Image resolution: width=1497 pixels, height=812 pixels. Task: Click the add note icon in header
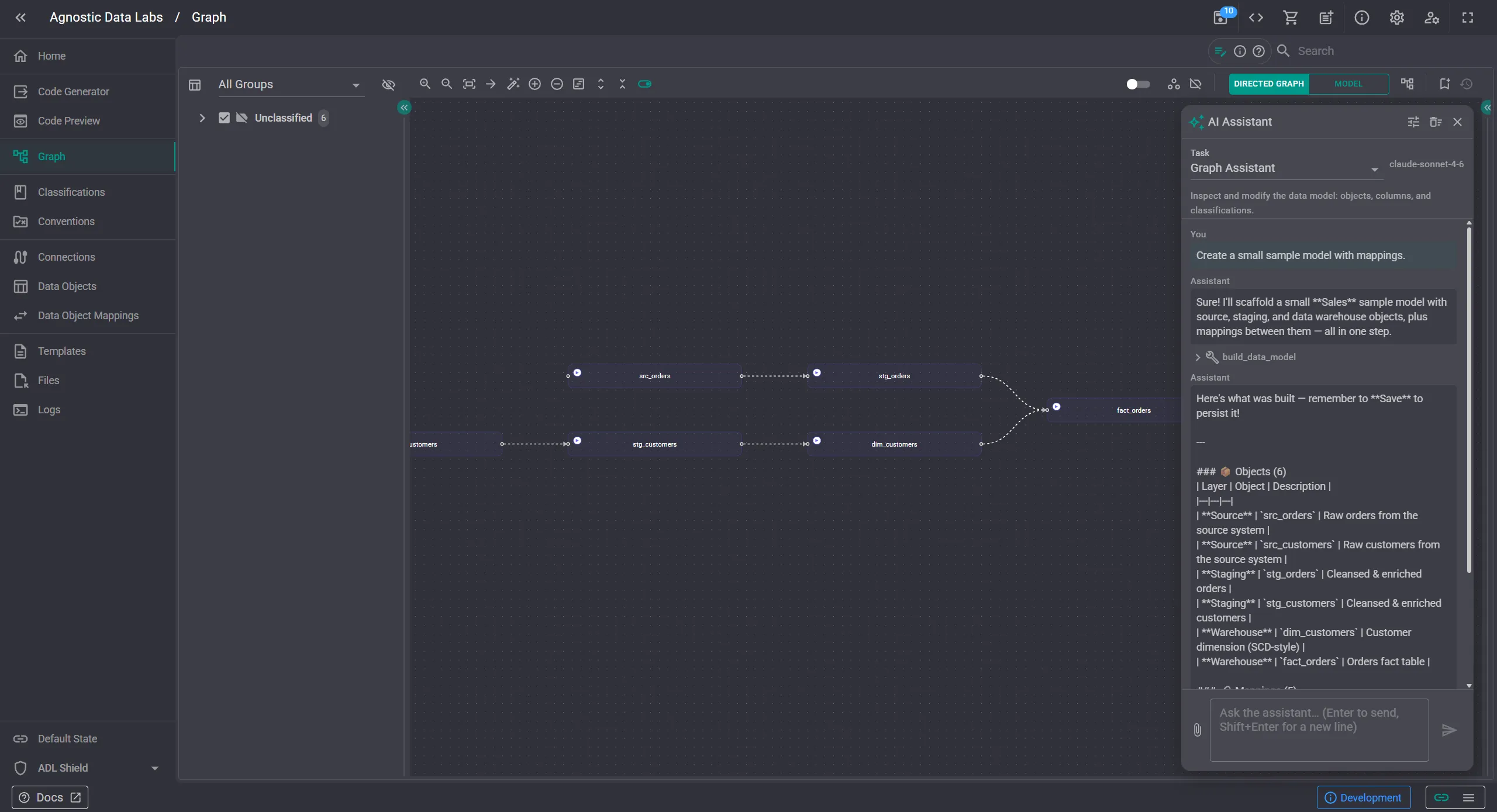(x=1326, y=18)
